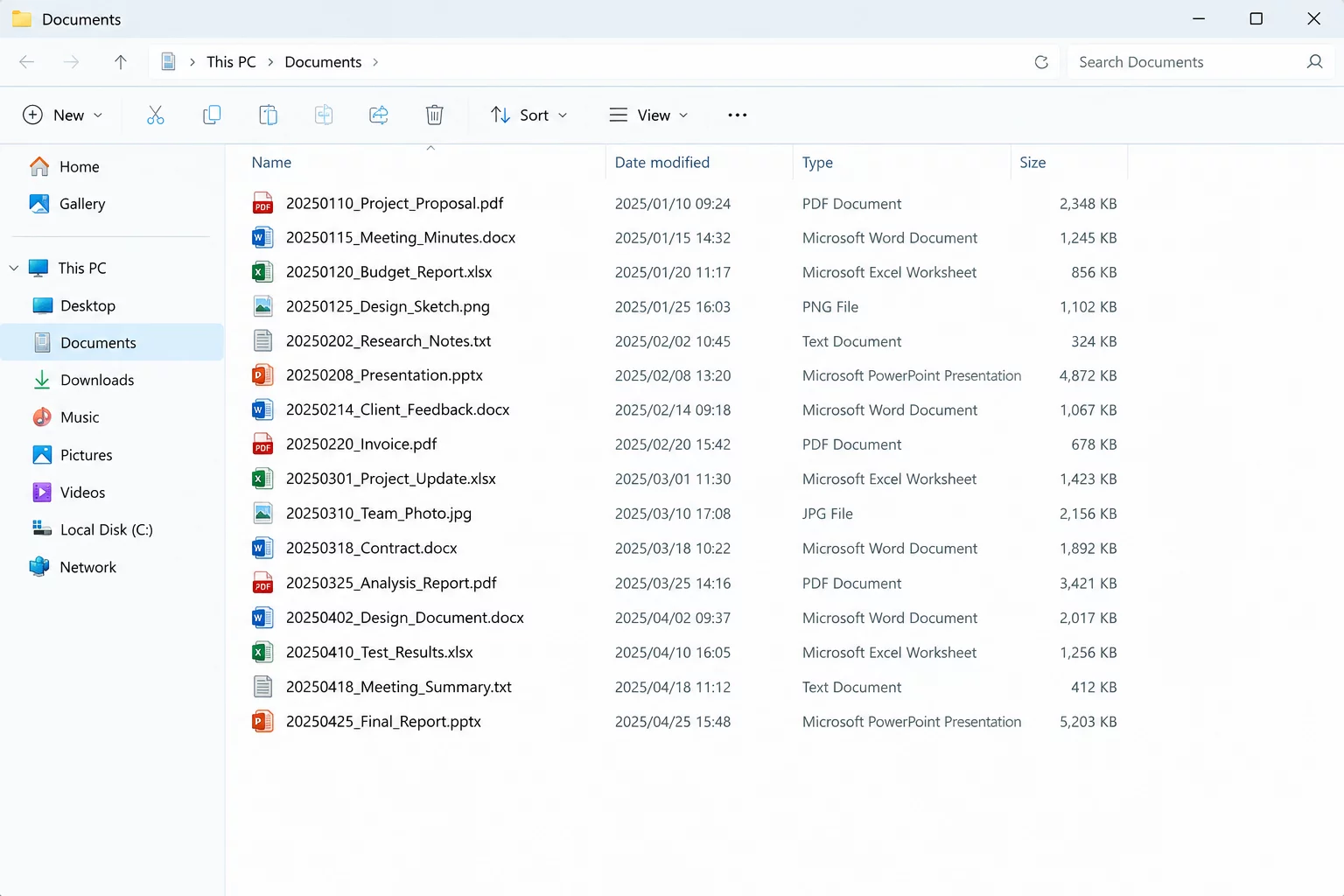
Task: Select the Excel icon of Budget_Report file
Action: click(x=262, y=272)
